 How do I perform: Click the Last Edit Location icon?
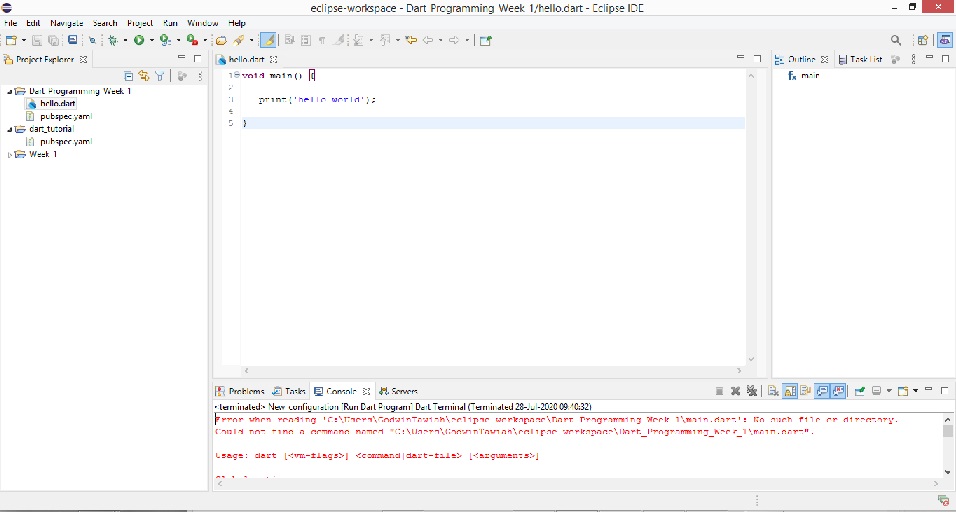coord(412,40)
